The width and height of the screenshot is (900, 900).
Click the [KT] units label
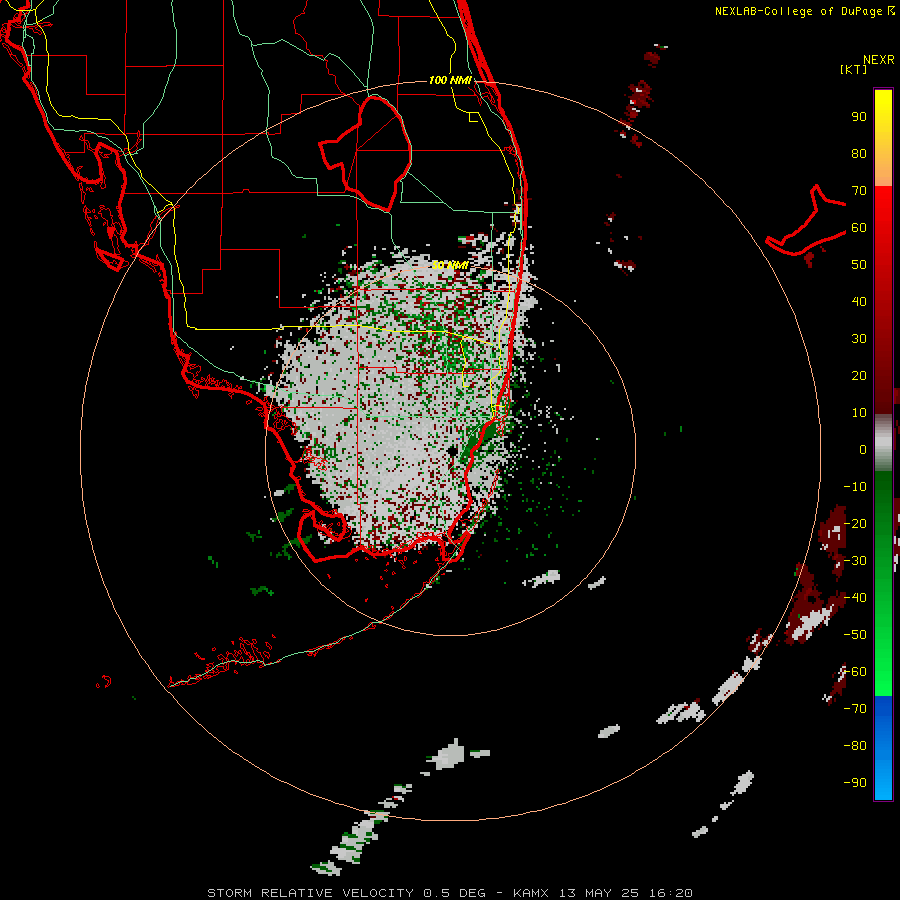(x=854, y=69)
